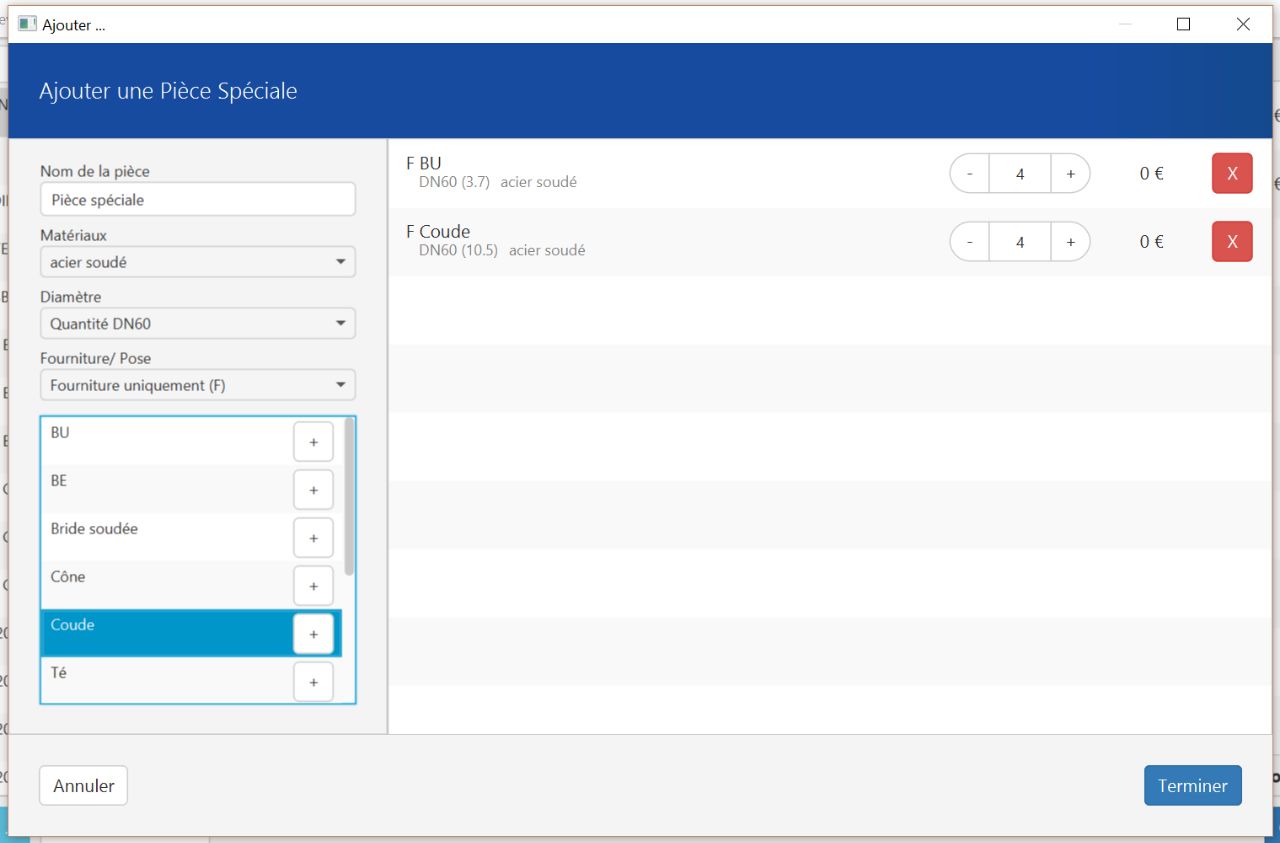The image size is (1280, 843).
Task: Click the Terminer button
Action: point(1192,786)
